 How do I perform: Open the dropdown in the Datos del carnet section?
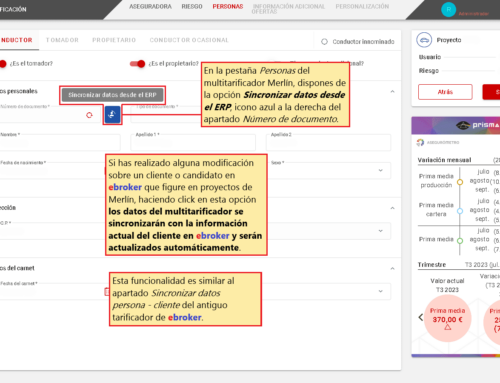pyautogui.click(x=380, y=291)
